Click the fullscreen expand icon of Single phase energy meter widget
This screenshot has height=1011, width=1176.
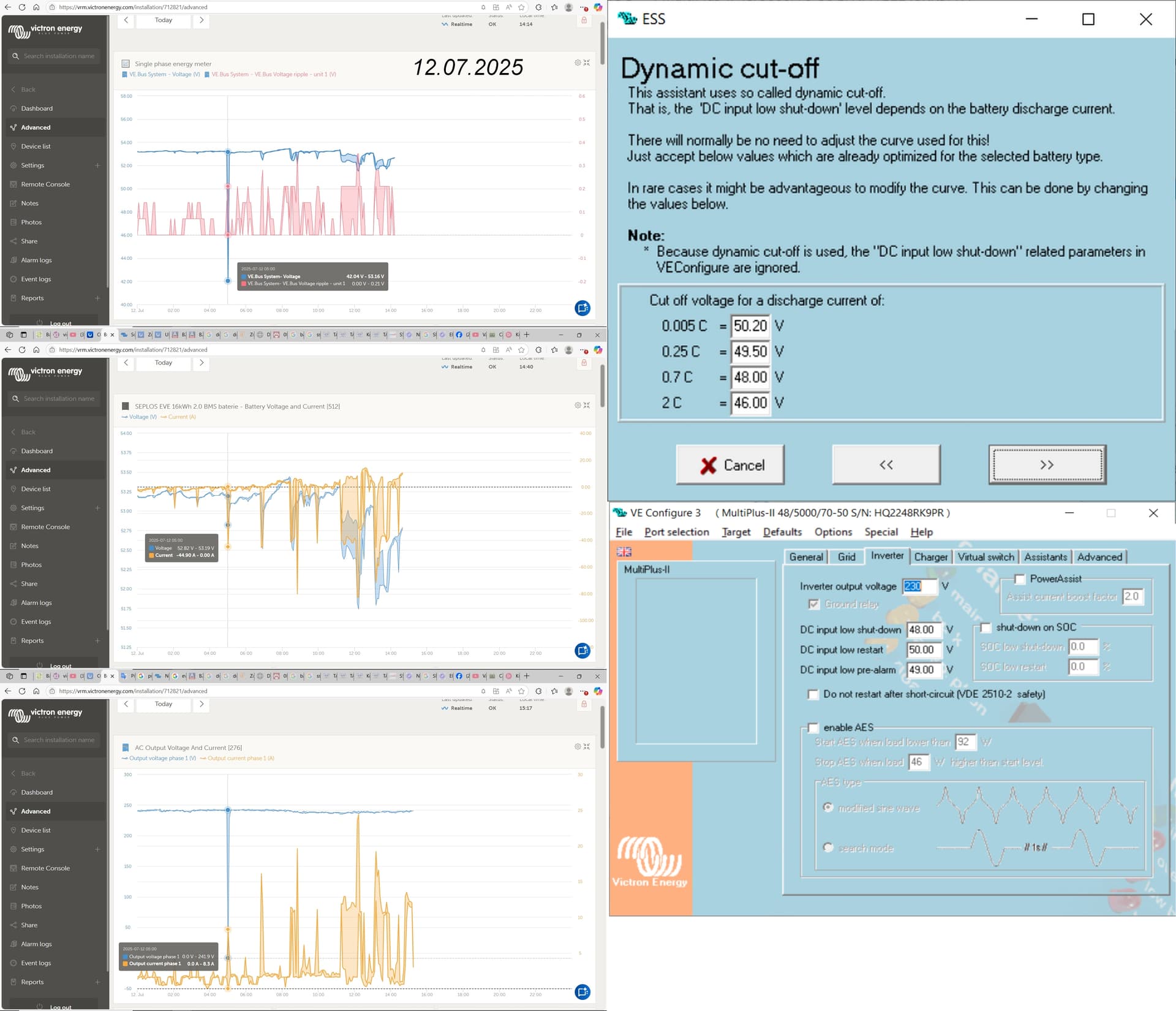(x=587, y=62)
